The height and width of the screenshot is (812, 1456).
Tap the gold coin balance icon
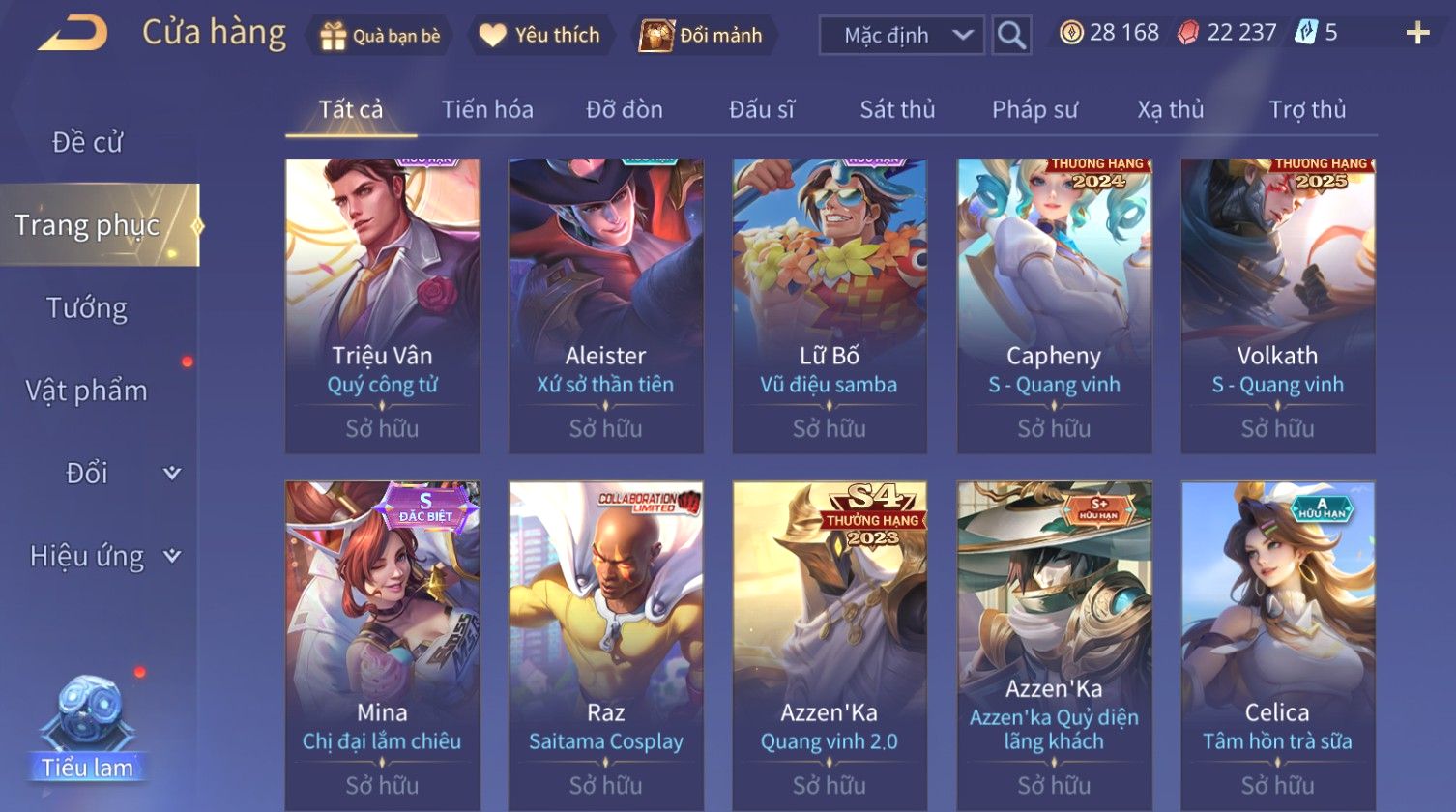pos(1070,33)
